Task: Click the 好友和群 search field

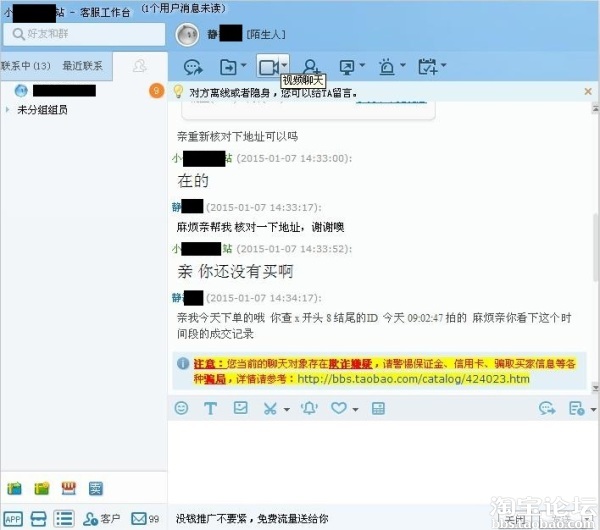Action: (84, 34)
